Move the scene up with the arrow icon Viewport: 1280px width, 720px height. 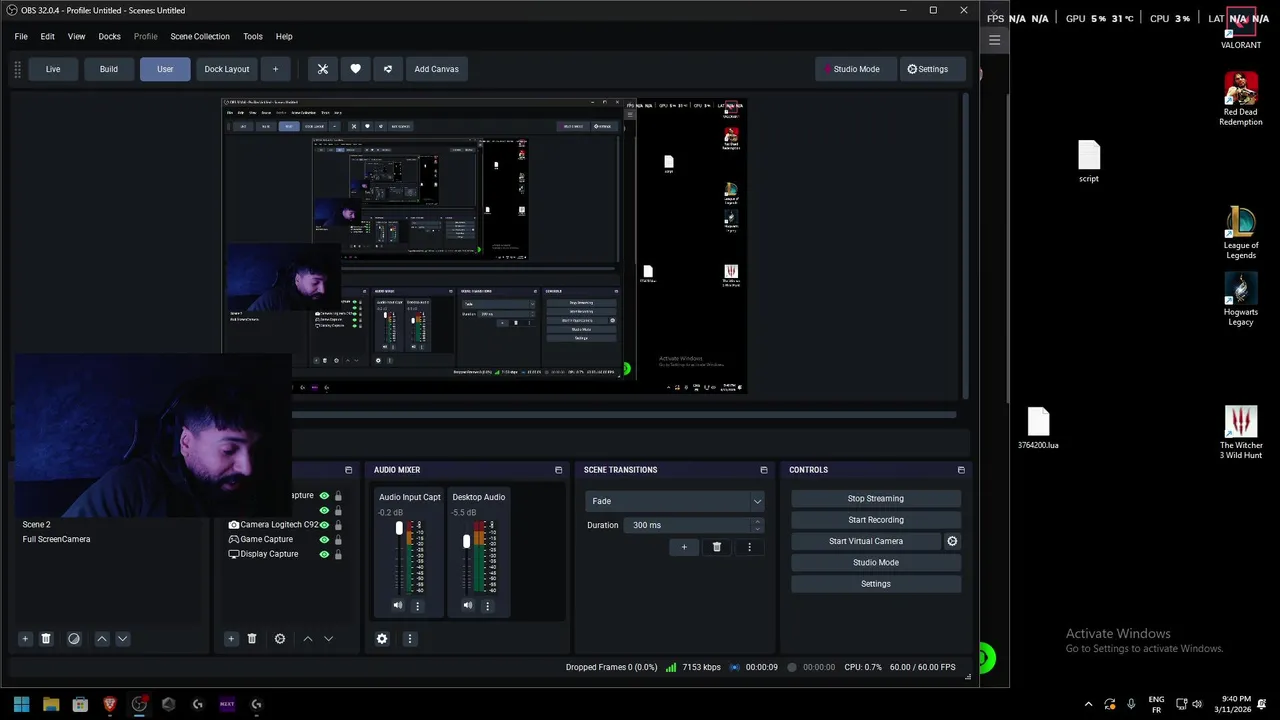[x=102, y=639]
